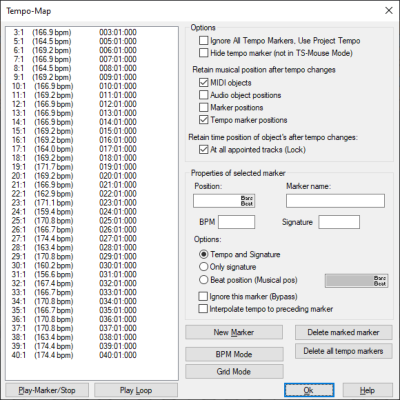Select tempo marker 19:1 at 171.7 bpm
The height and width of the screenshot is (400, 400).
point(74,167)
